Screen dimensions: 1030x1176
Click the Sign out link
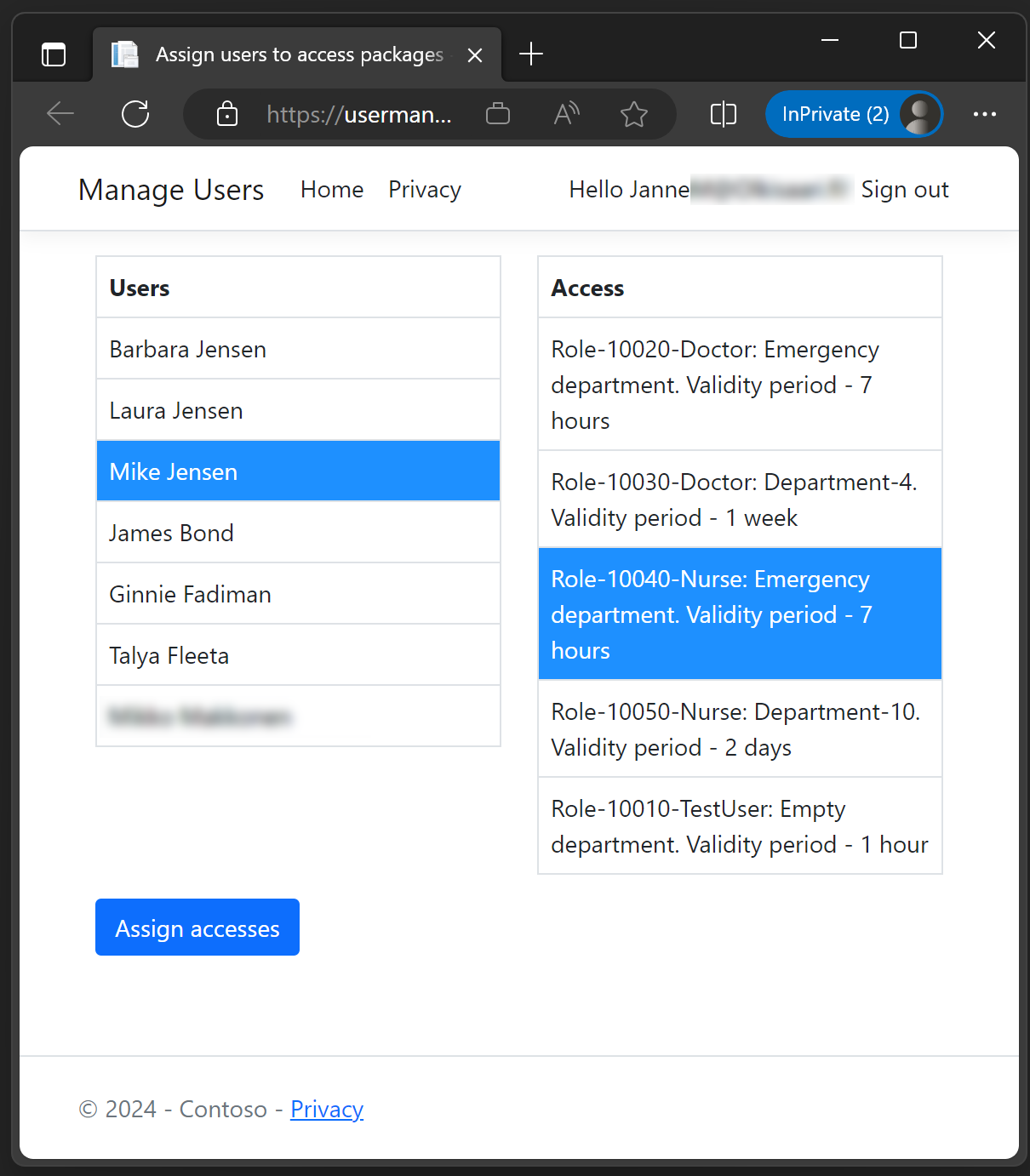pos(904,190)
